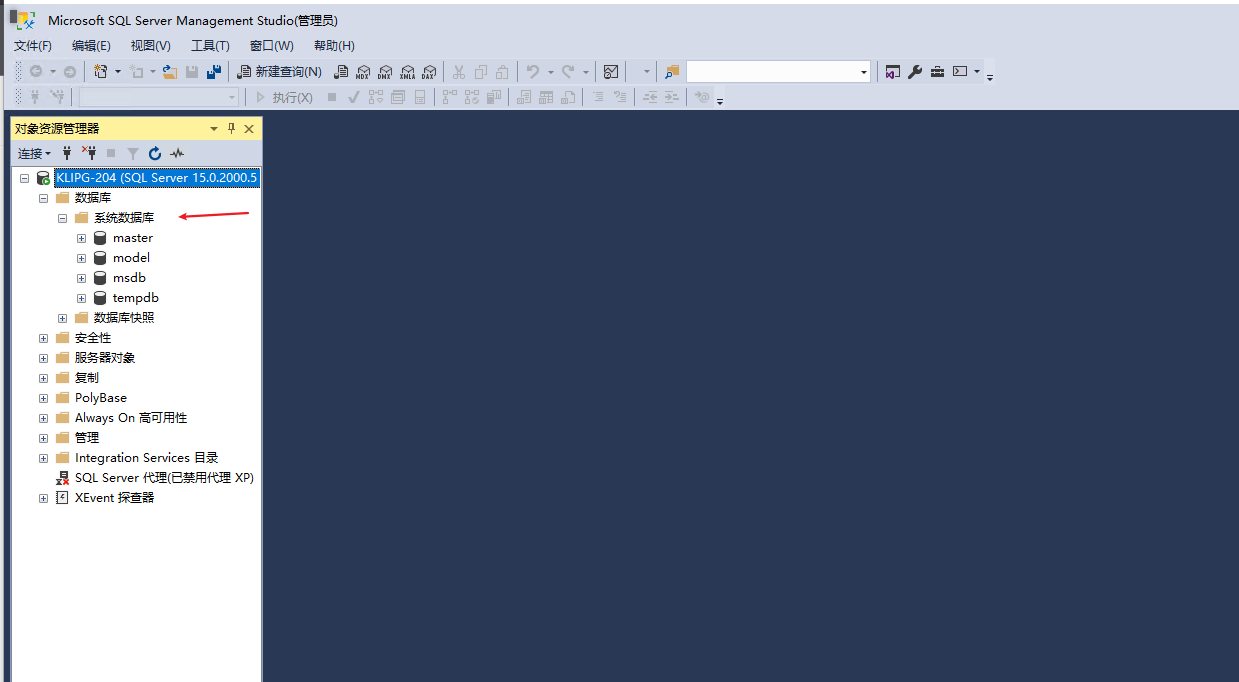The image size is (1239, 682).
Task: Click the Activity Monitor icon in toolbar
Action: (610, 72)
